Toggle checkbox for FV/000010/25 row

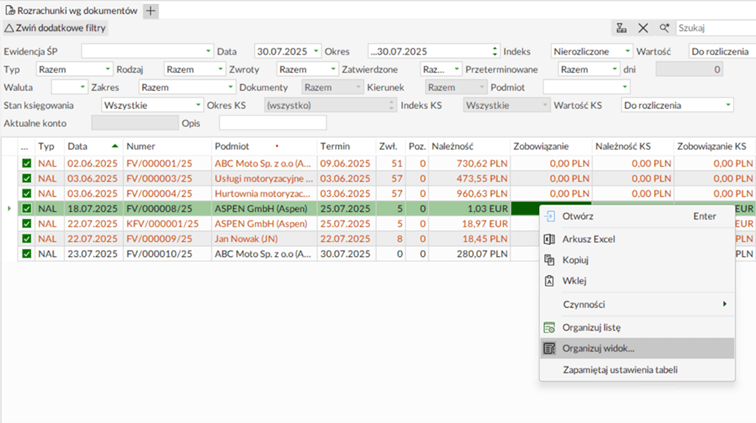pos(26,254)
